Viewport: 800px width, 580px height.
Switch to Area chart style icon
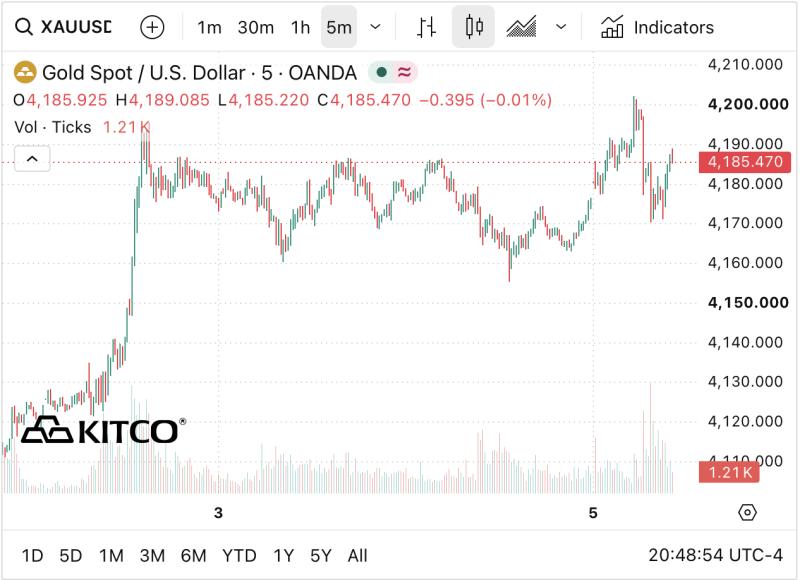point(521,27)
